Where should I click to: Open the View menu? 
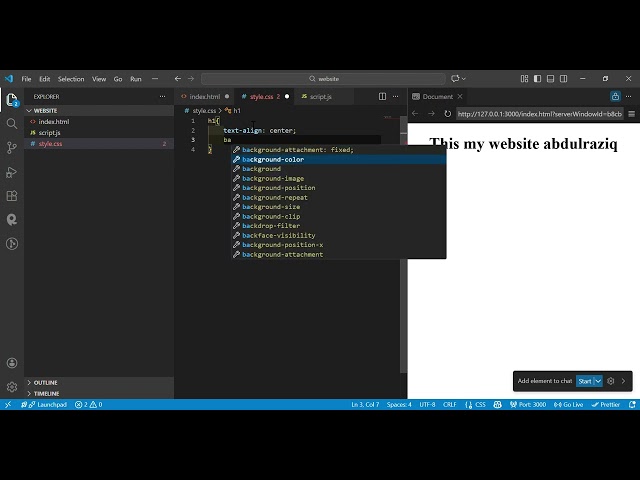[99, 79]
